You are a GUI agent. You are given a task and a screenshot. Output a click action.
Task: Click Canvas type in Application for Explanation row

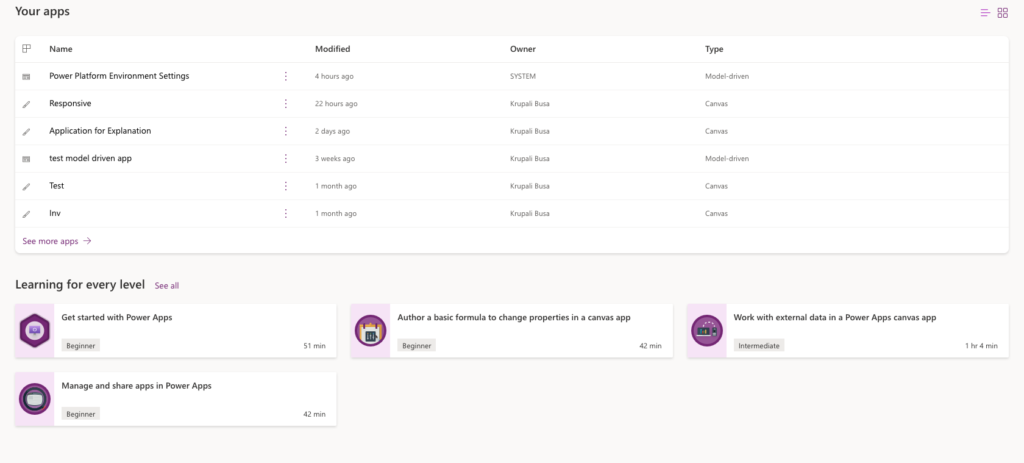pyautogui.click(x=716, y=131)
